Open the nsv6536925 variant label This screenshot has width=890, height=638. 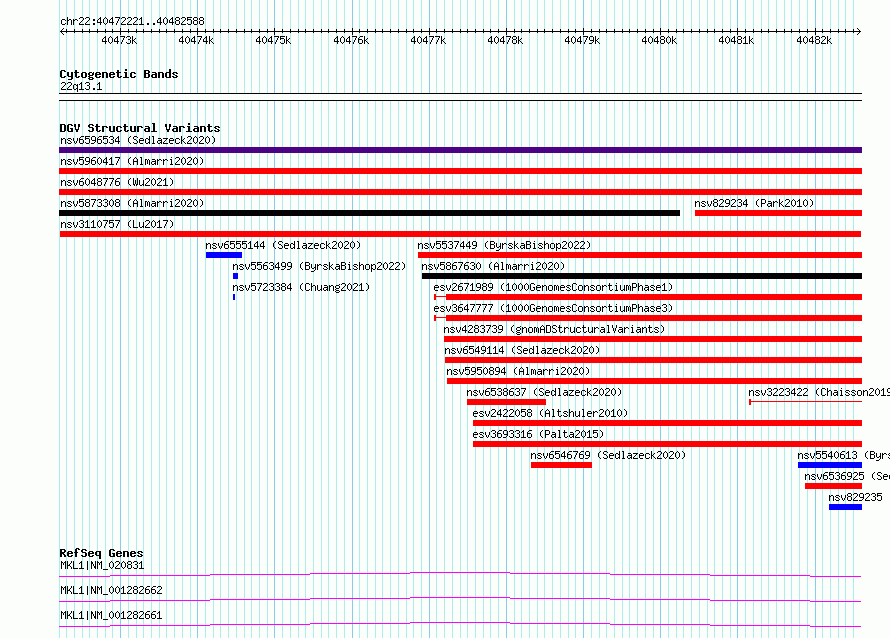(x=847, y=476)
